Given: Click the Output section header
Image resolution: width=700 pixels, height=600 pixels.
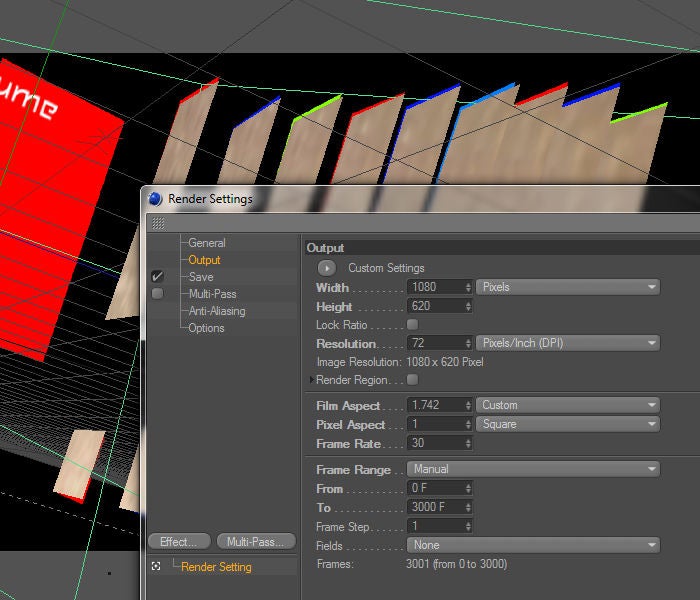Looking at the screenshot, I should pos(502,248).
